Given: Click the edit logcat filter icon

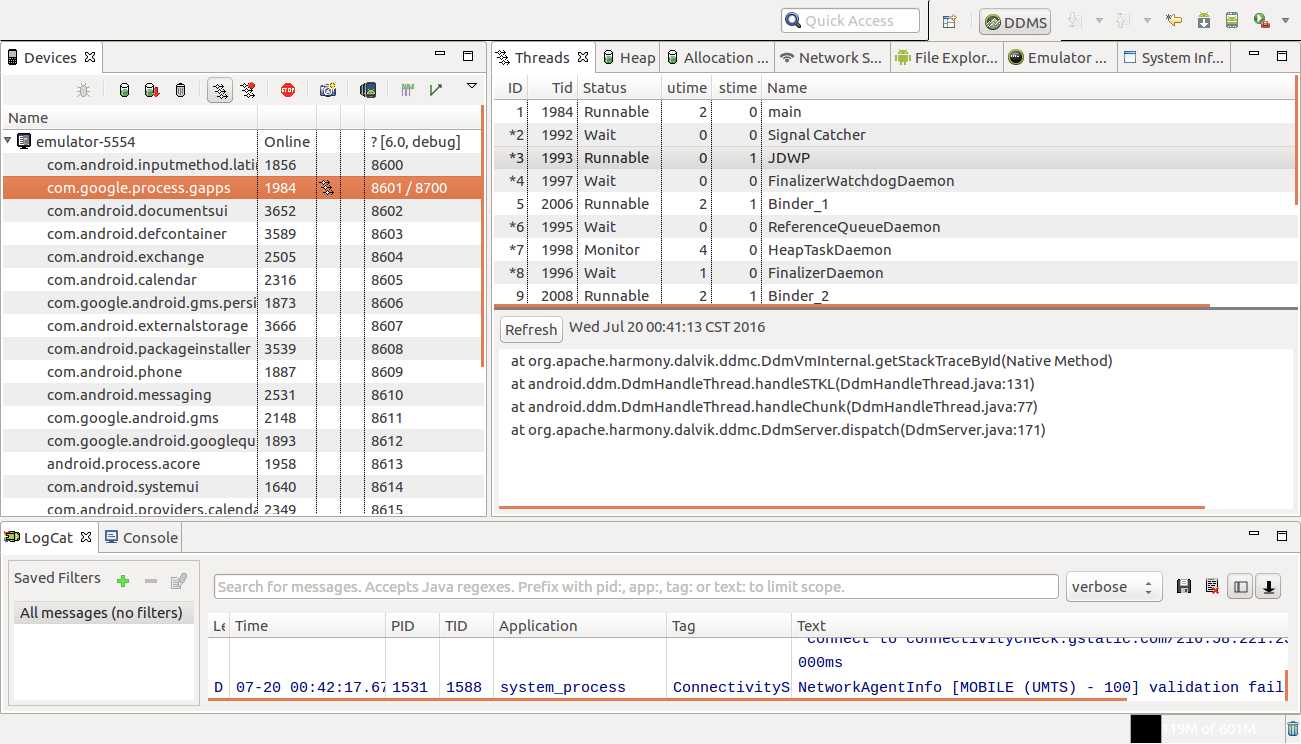Looking at the screenshot, I should [179, 581].
